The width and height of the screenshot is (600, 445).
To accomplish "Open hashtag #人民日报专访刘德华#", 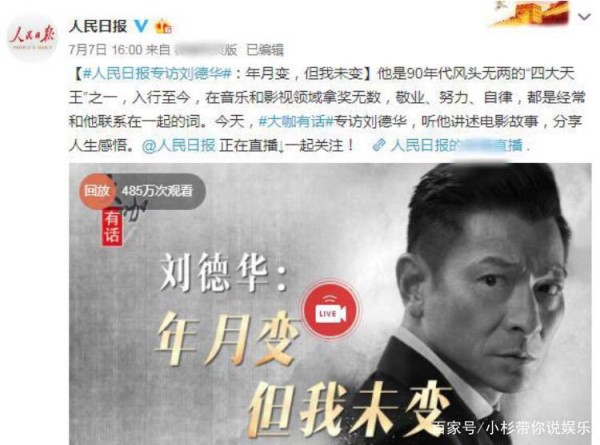I will [158, 73].
